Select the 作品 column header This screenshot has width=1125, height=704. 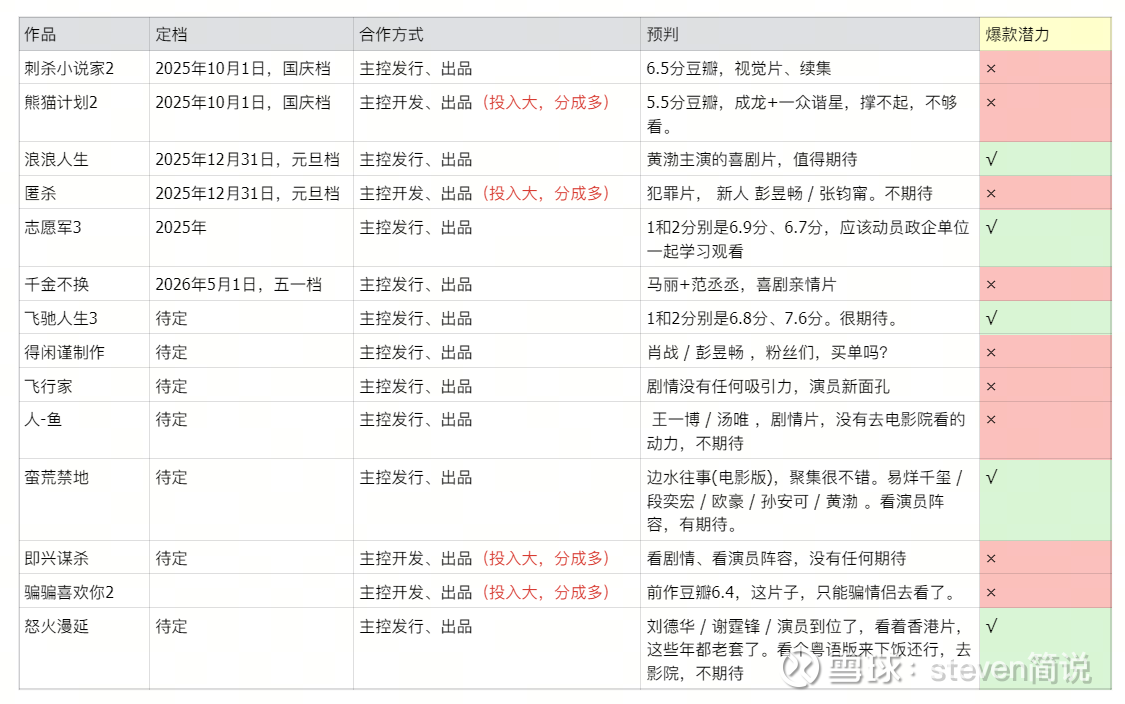point(40,35)
